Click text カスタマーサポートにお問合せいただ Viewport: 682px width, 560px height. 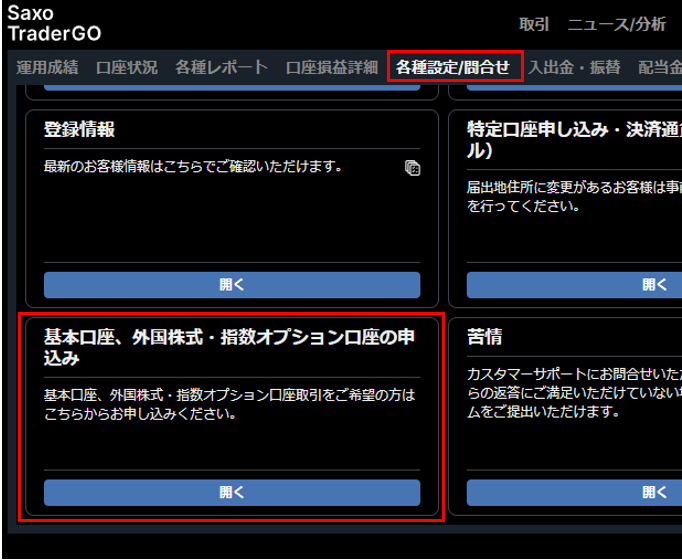(x=574, y=374)
